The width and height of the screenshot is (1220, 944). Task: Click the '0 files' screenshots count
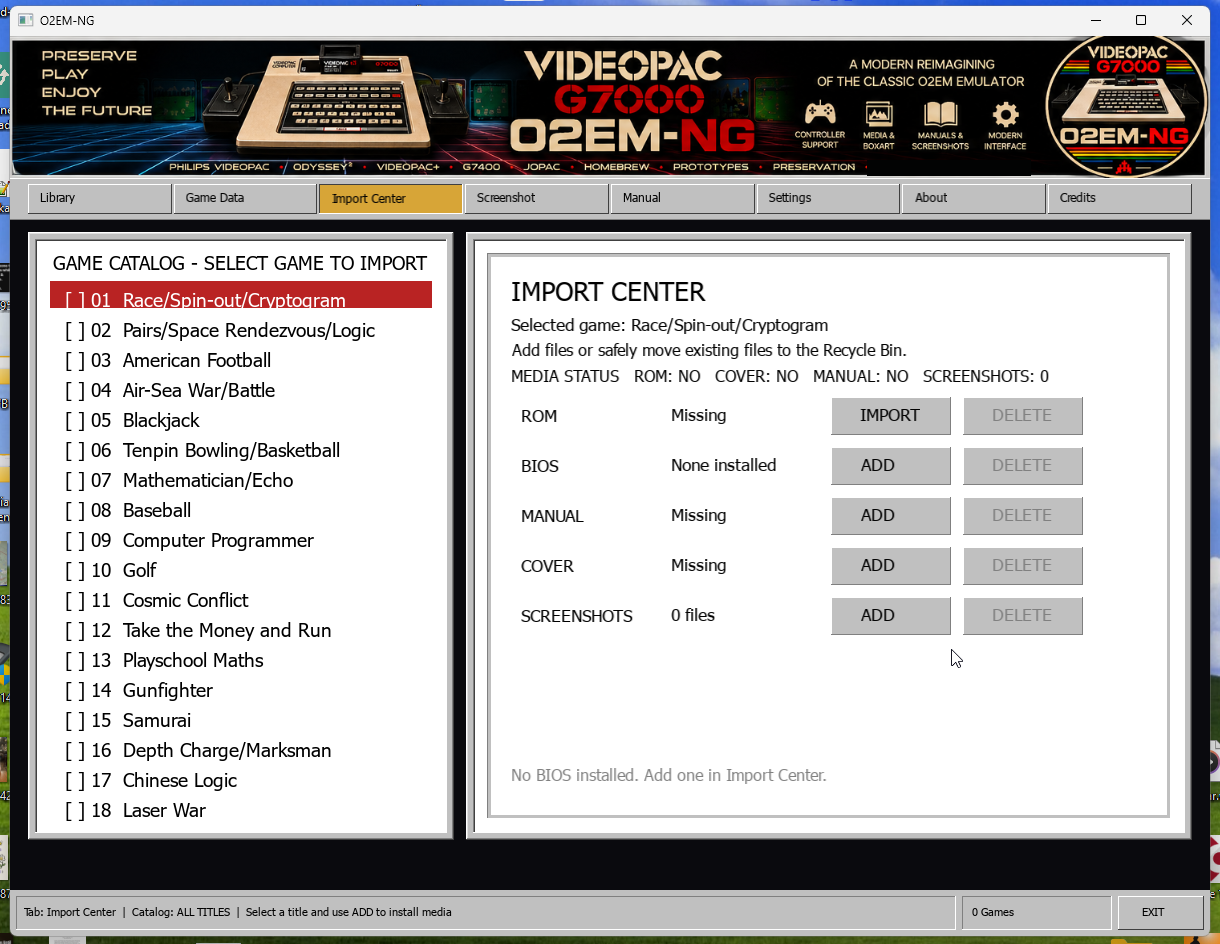(x=693, y=615)
